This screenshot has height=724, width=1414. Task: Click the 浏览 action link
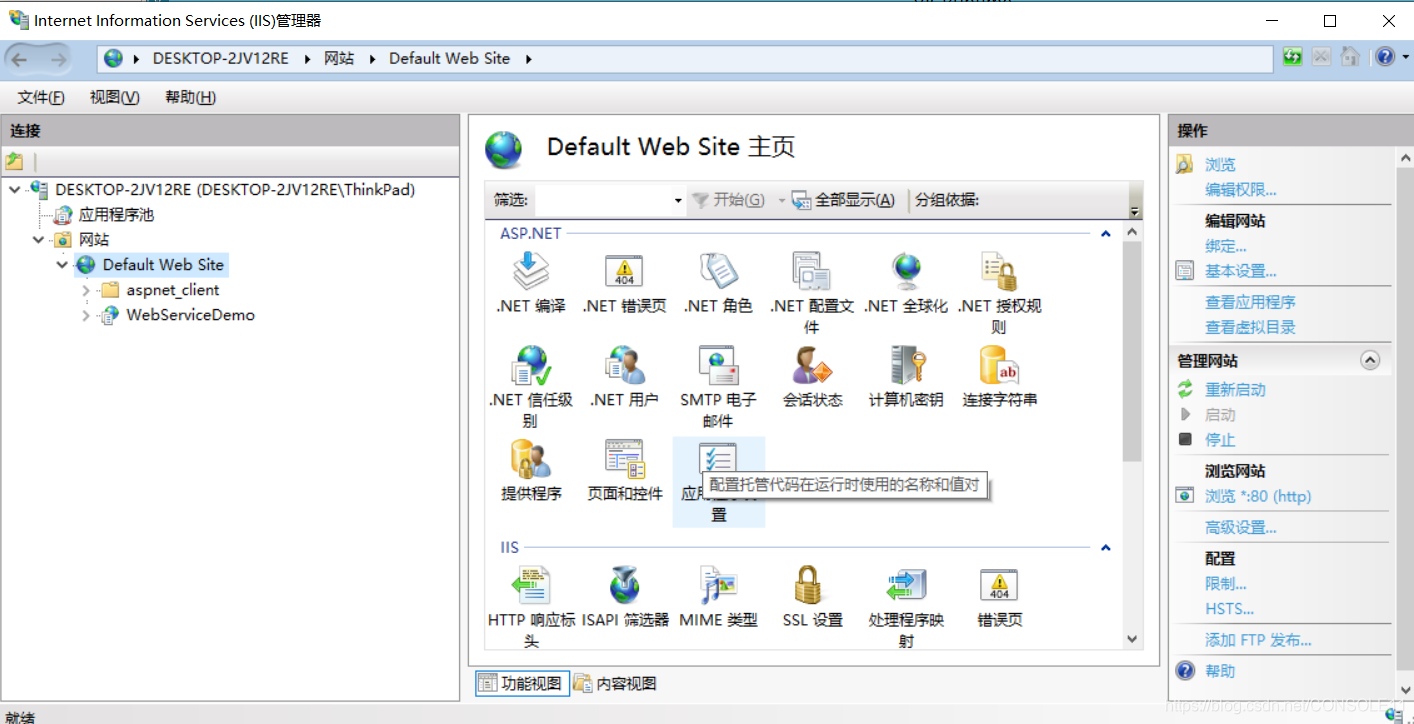(1220, 165)
